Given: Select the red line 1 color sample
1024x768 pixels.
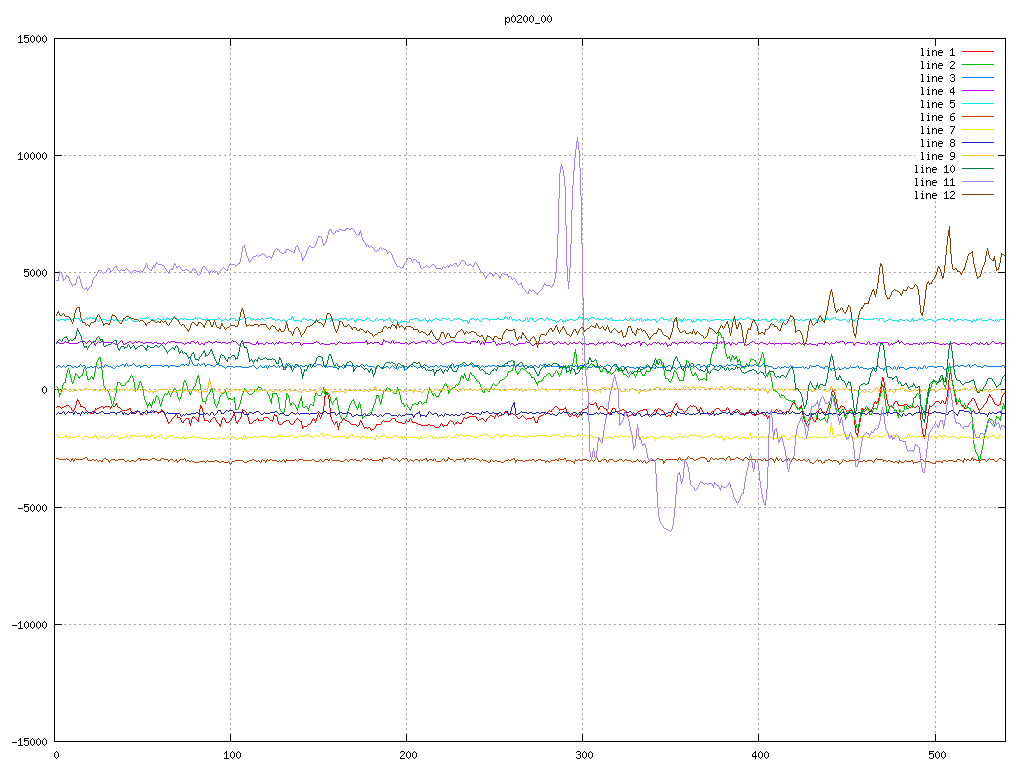Looking at the screenshot, I should [x=978, y=52].
